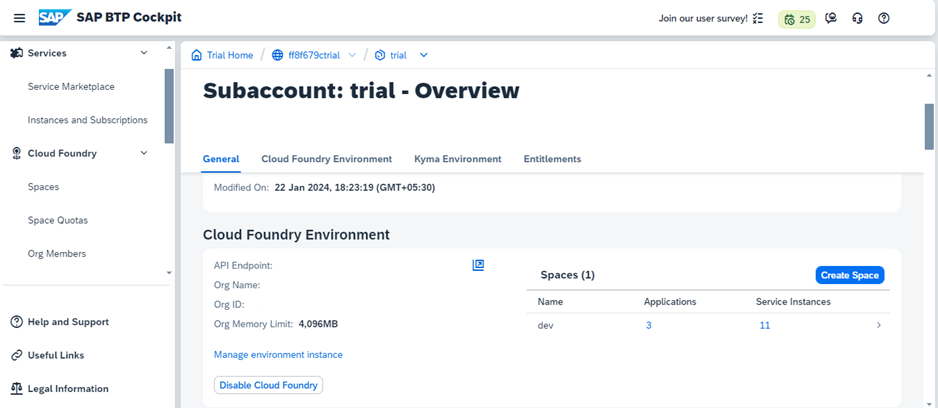
Task: Open the Trial Home breadcrumb link
Action: pos(230,55)
